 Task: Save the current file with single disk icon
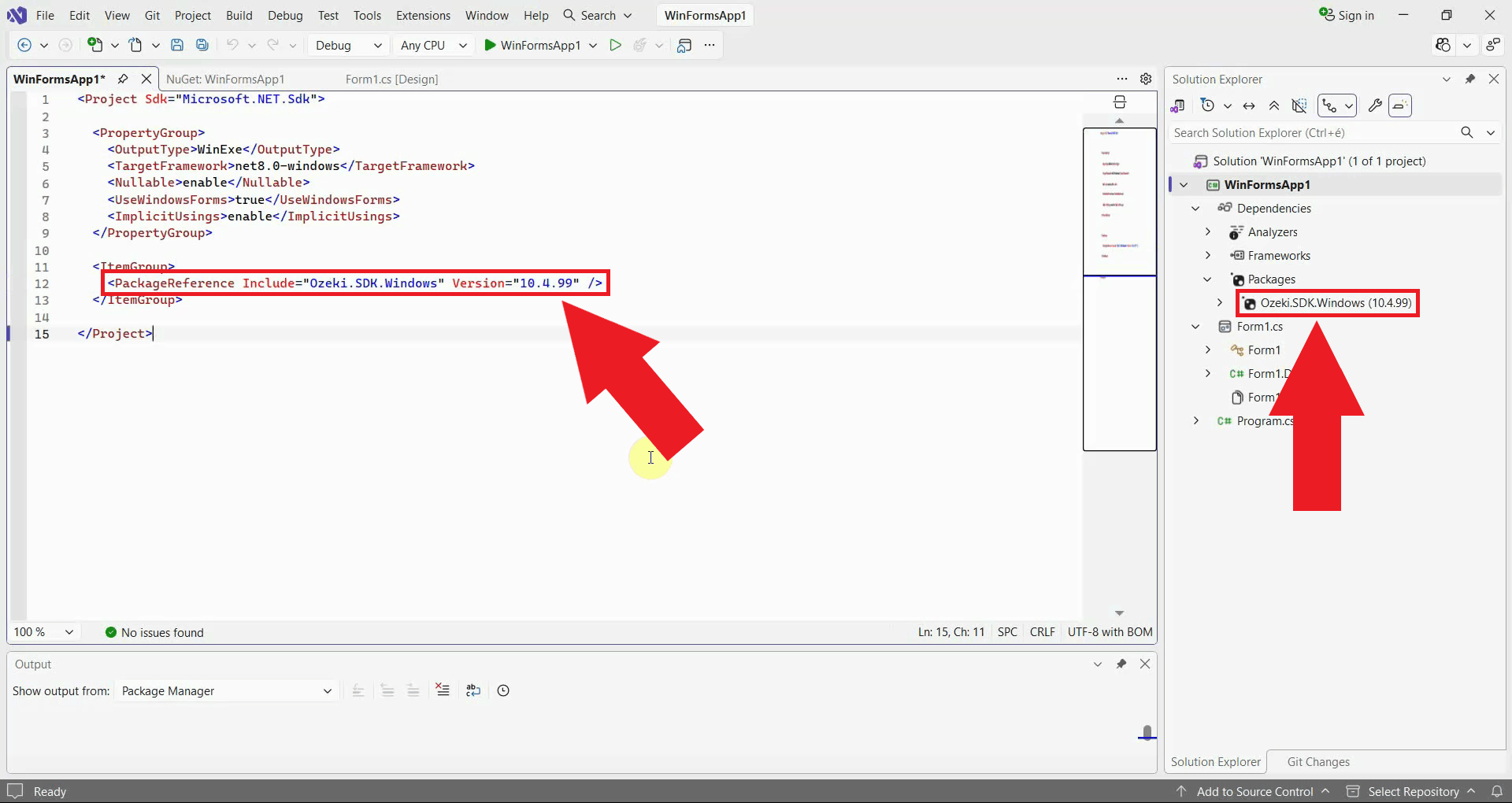pos(177,45)
